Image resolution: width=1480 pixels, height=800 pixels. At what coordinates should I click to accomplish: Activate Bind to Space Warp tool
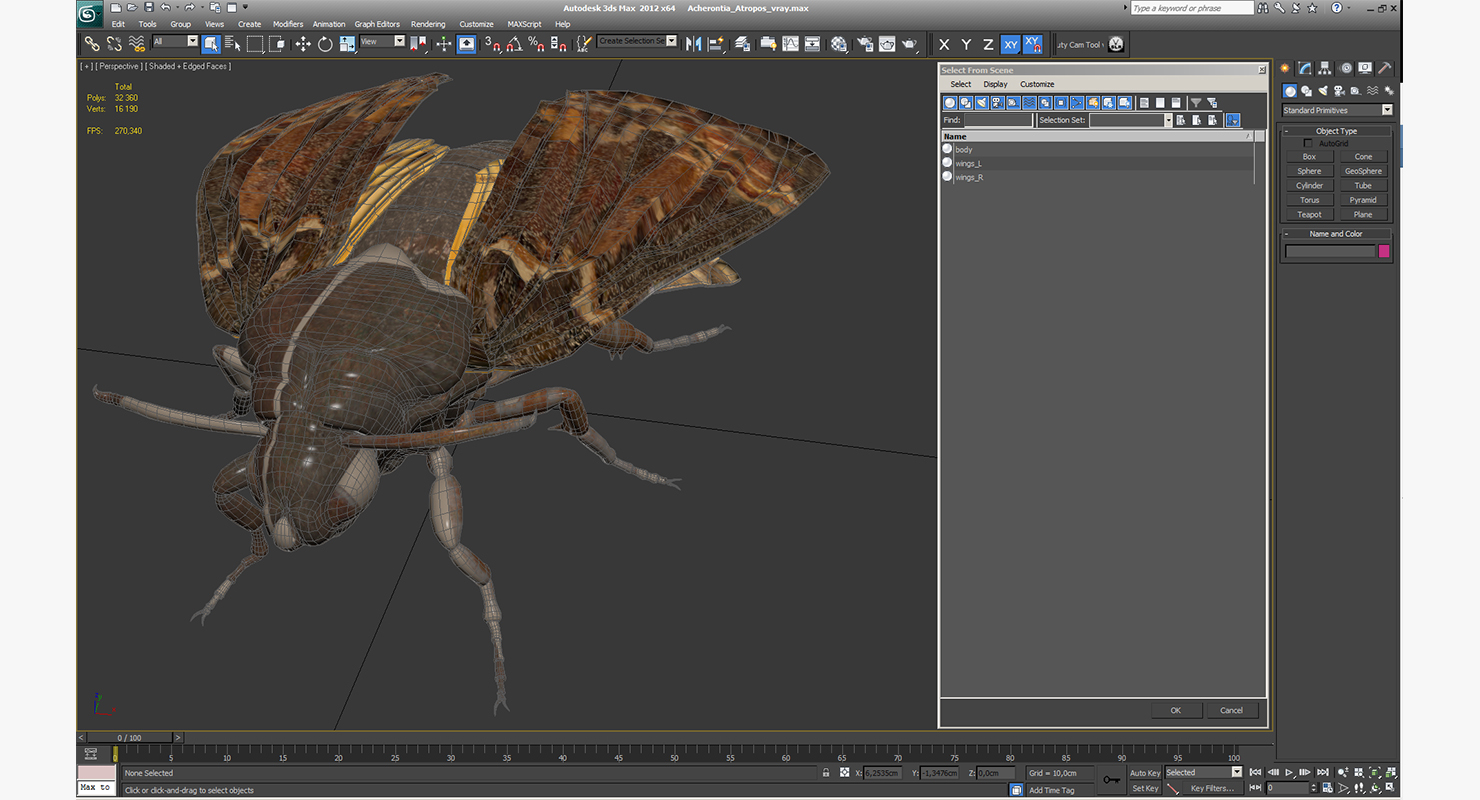click(137, 44)
